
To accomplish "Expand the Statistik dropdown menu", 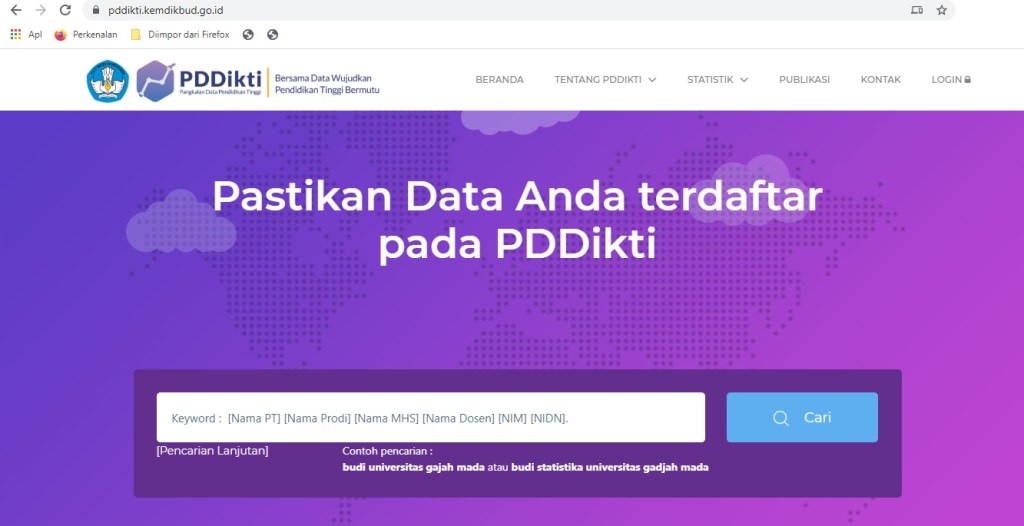I will (717, 80).
